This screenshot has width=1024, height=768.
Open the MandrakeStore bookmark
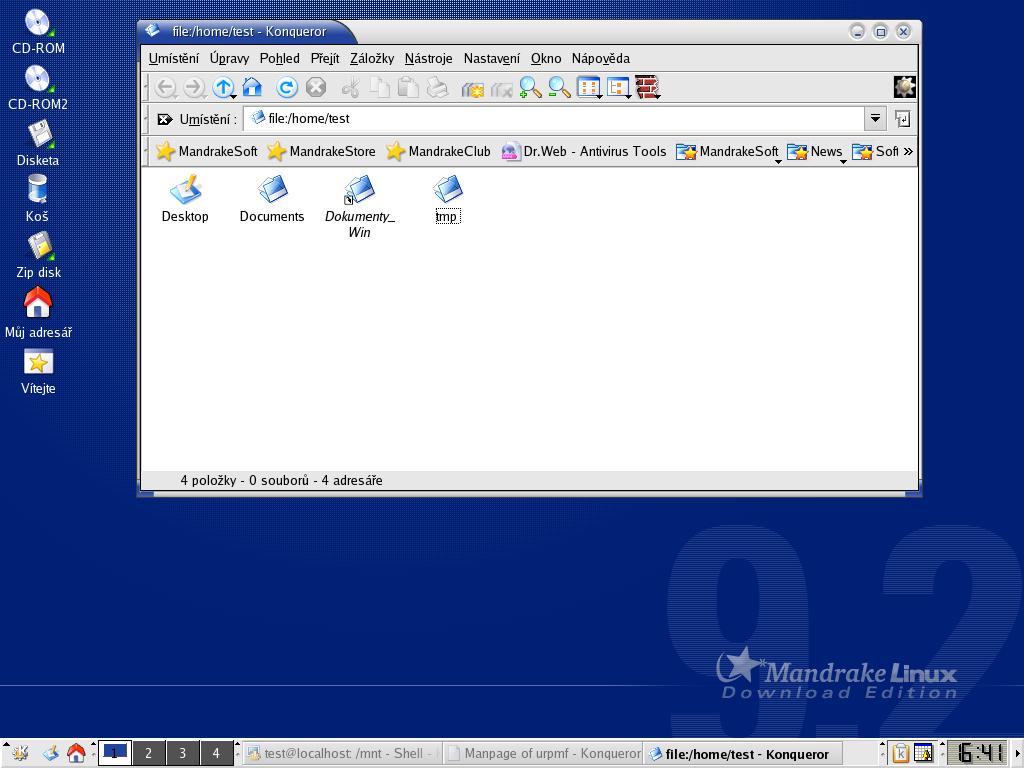tap(321, 152)
